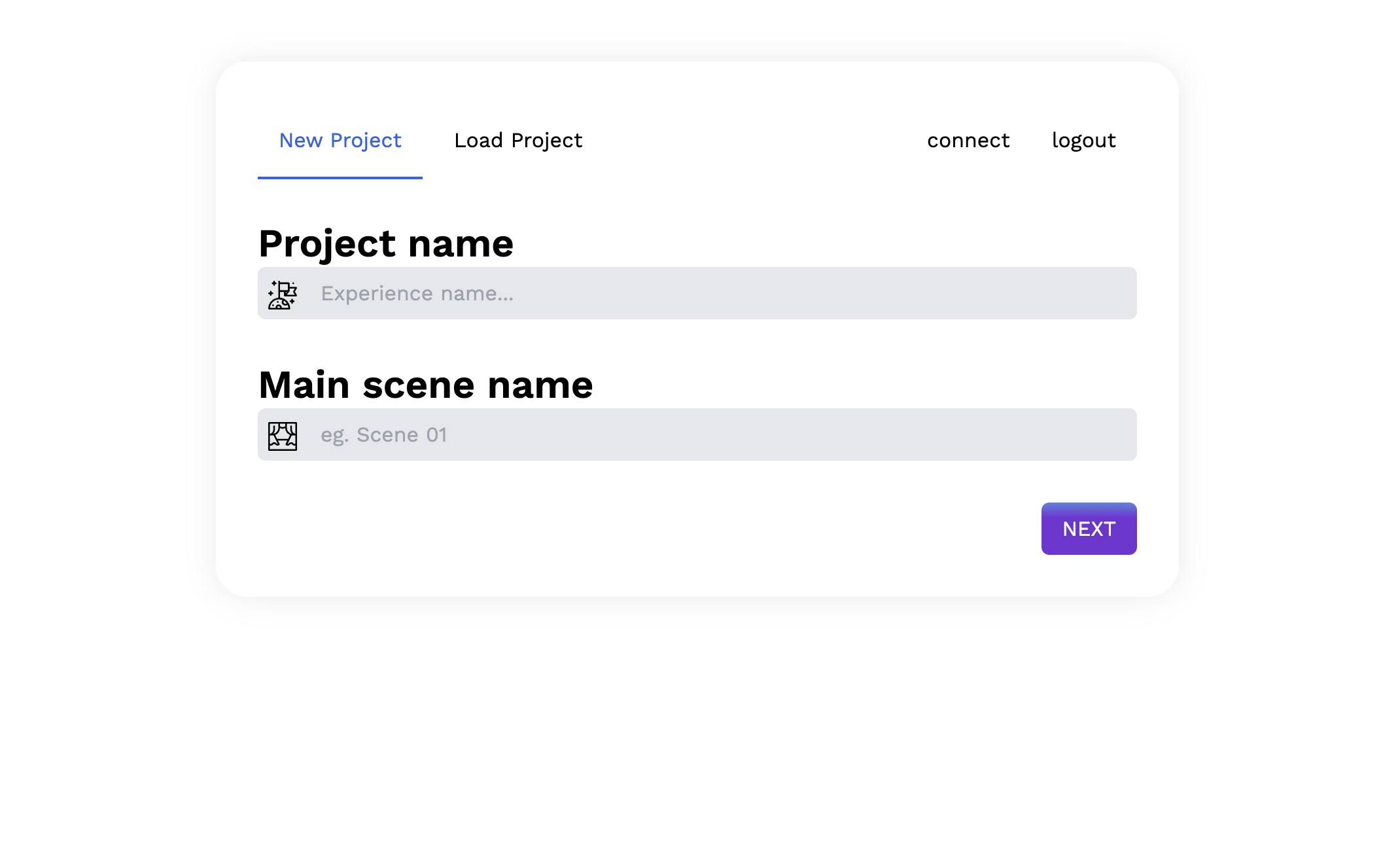
Task: Click the logout link
Action: coord(1083,141)
